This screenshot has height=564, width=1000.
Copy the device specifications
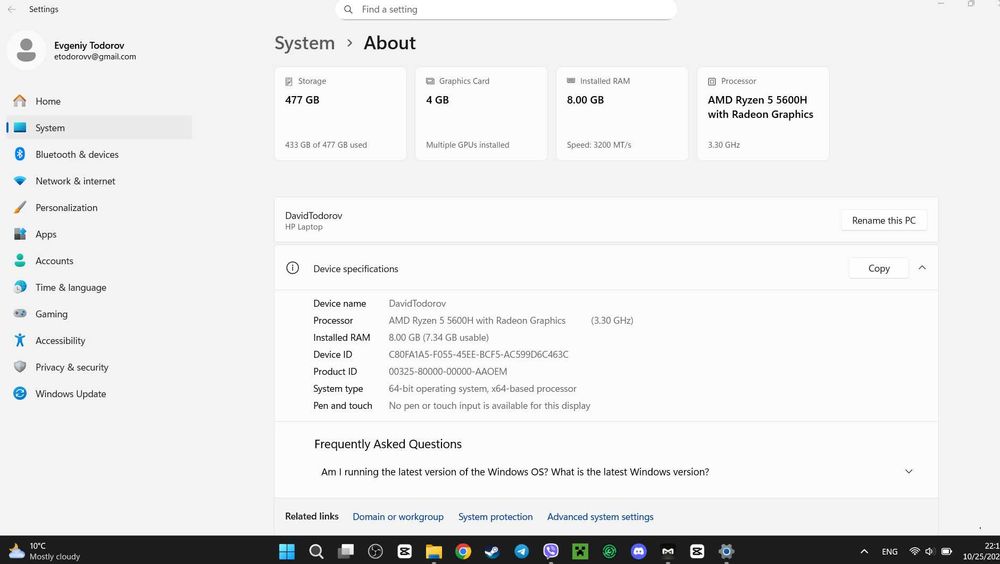coord(878,269)
